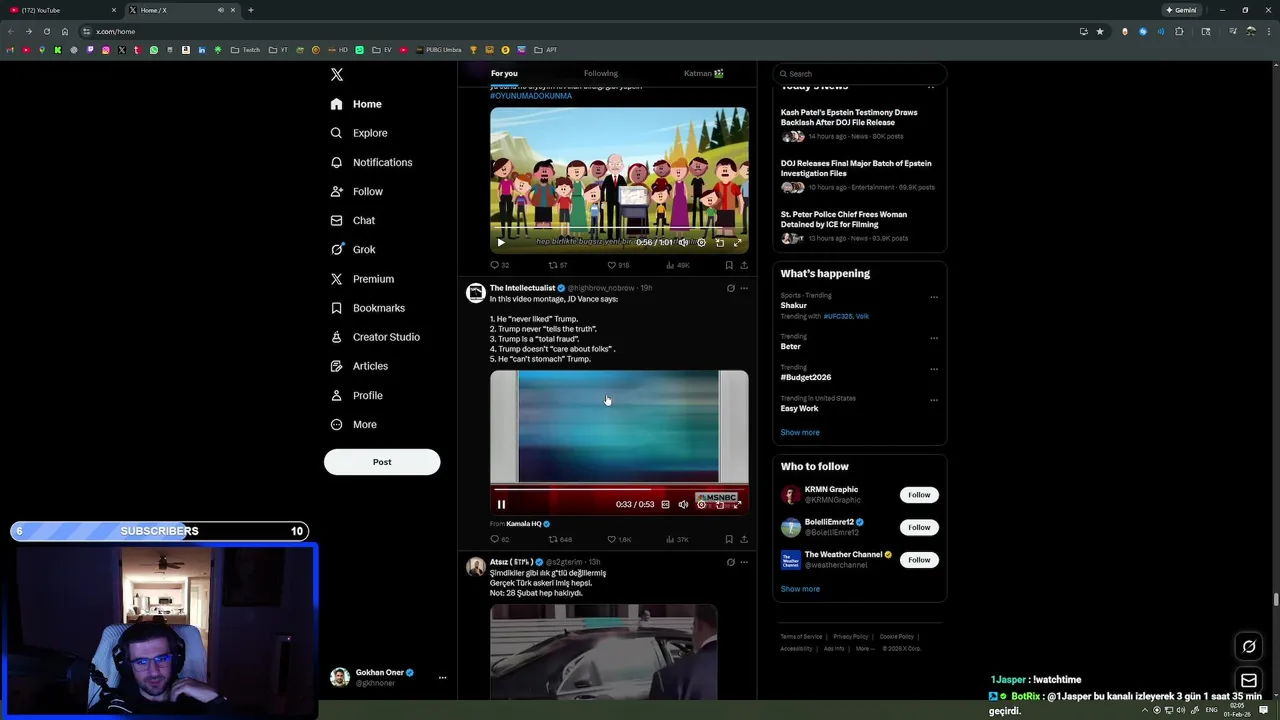Show more in What's happening
This screenshot has width=1280, height=720.
pyautogui.click(x=800, y=432)
